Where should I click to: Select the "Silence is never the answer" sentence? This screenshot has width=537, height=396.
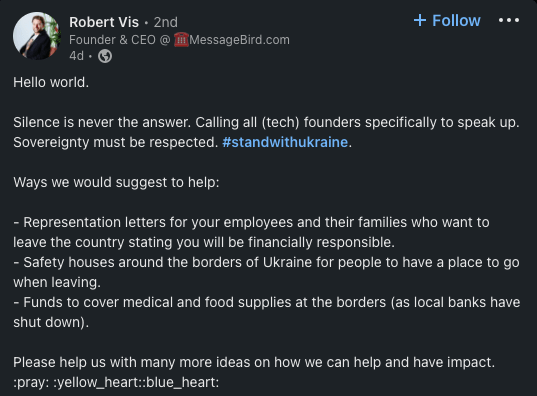(102, 122)
